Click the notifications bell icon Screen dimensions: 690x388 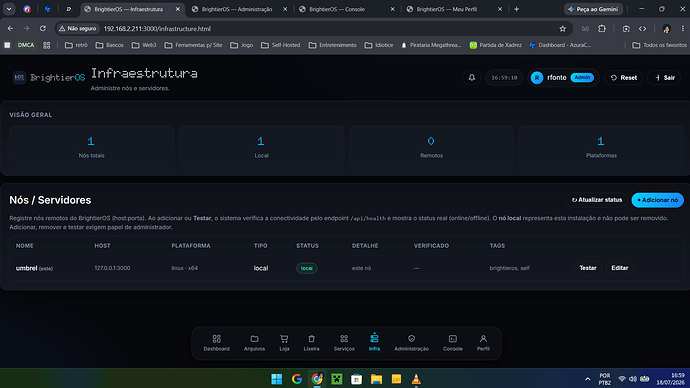coord(472,77)
